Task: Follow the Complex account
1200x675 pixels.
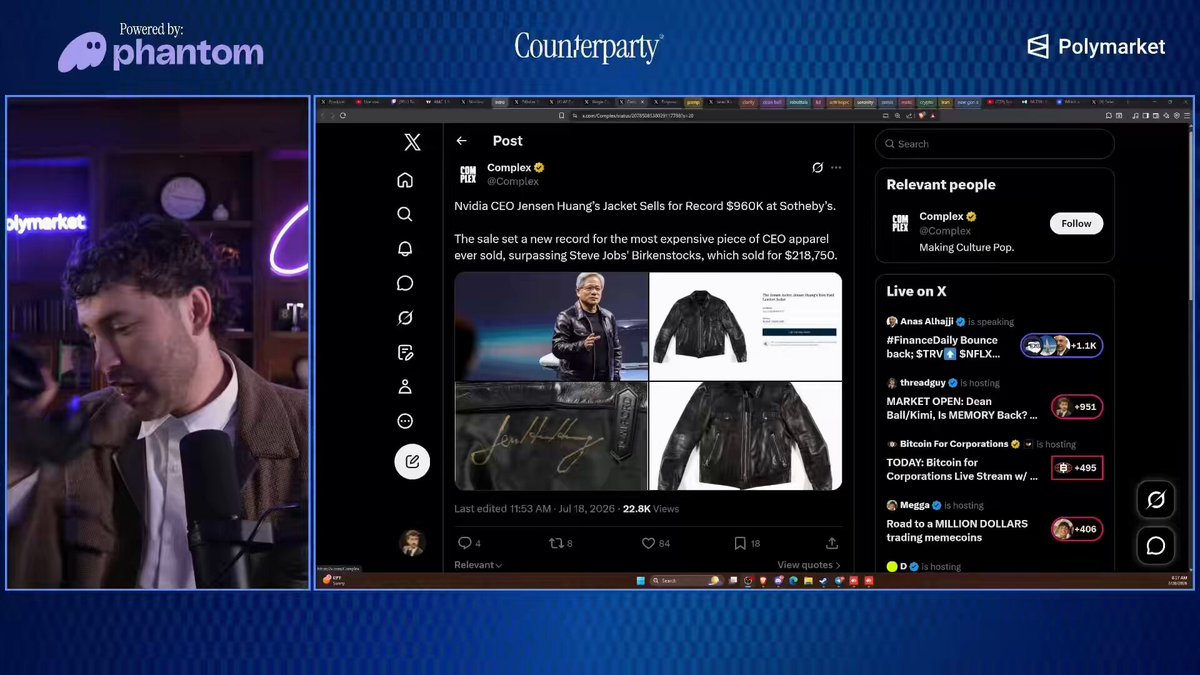Action: pos(1076,223)
